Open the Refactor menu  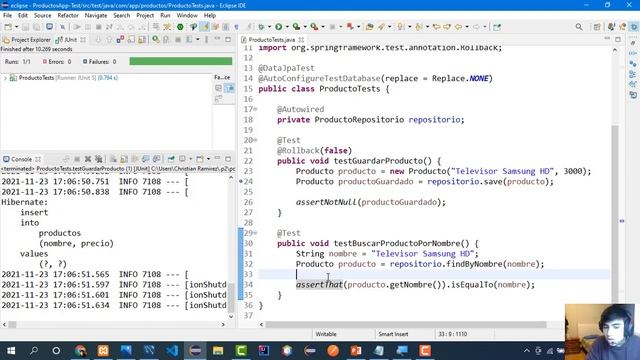click(68, 16)
